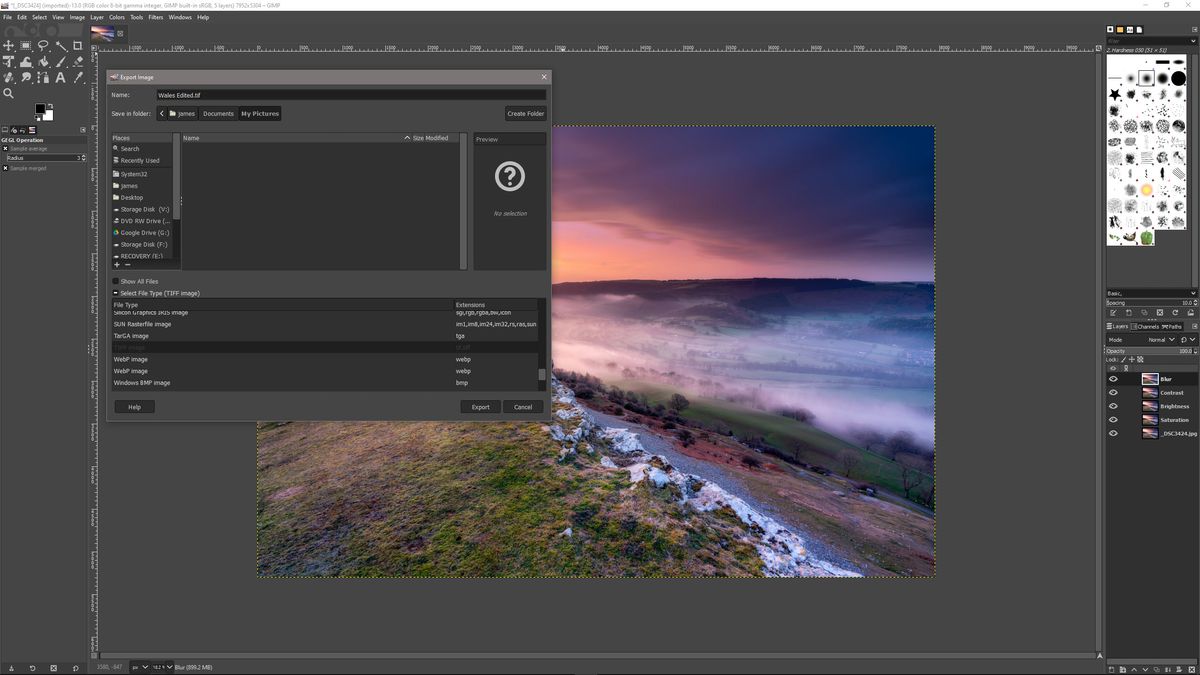Click the Create Folder button

pos(526,113)
